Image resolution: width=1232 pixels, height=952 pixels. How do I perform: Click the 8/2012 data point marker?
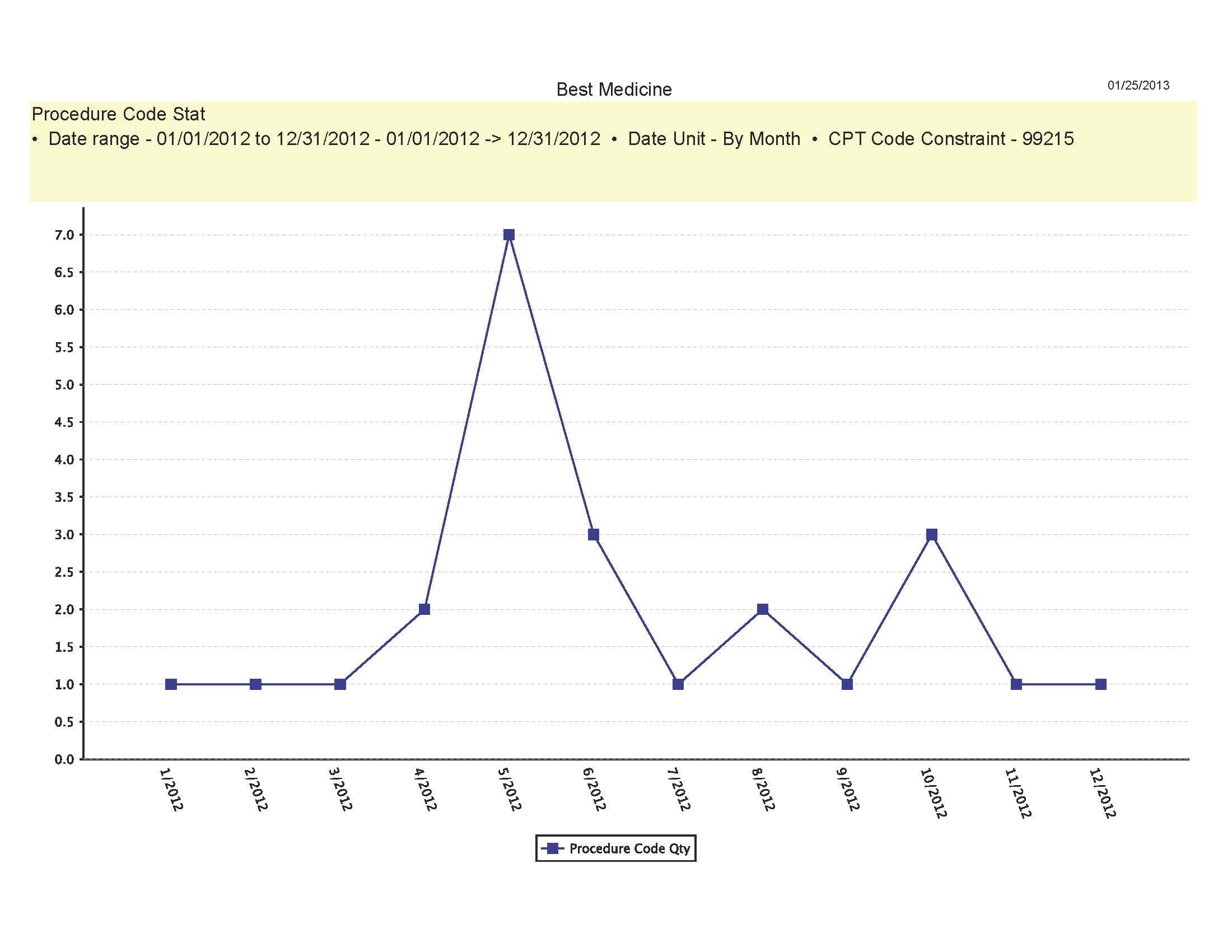click(763, 609)
